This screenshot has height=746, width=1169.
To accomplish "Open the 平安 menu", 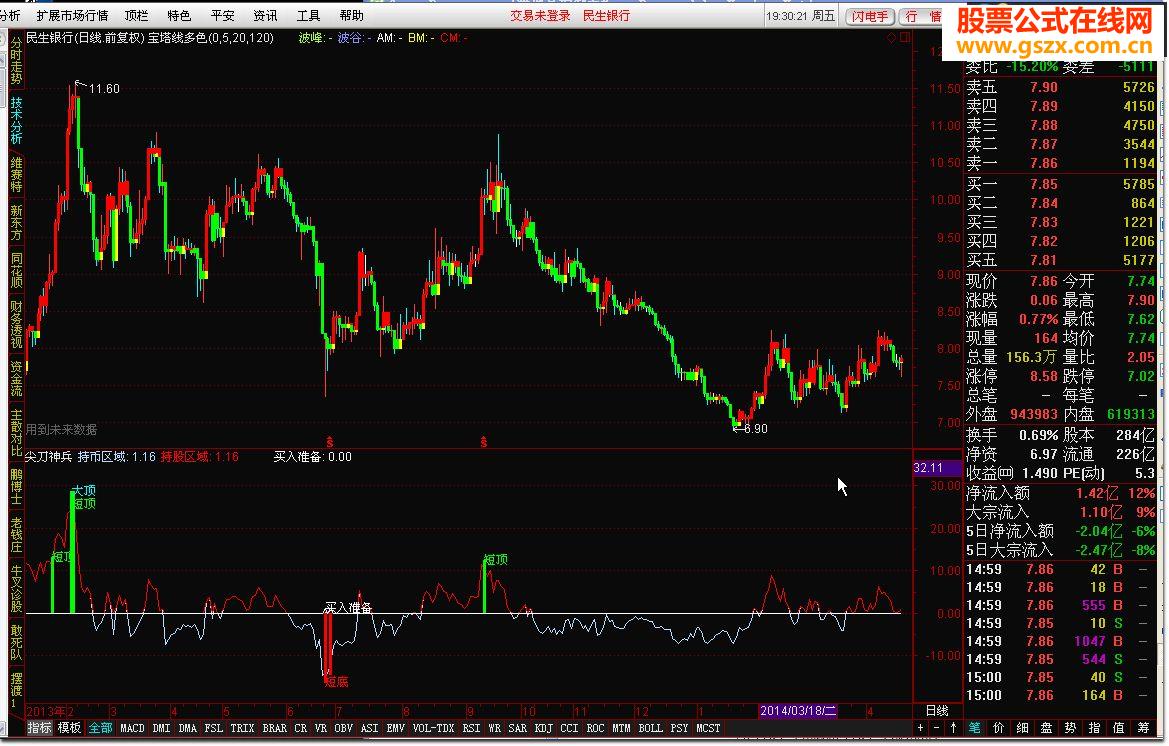I will pyautogui.click(x=222, y=15).
